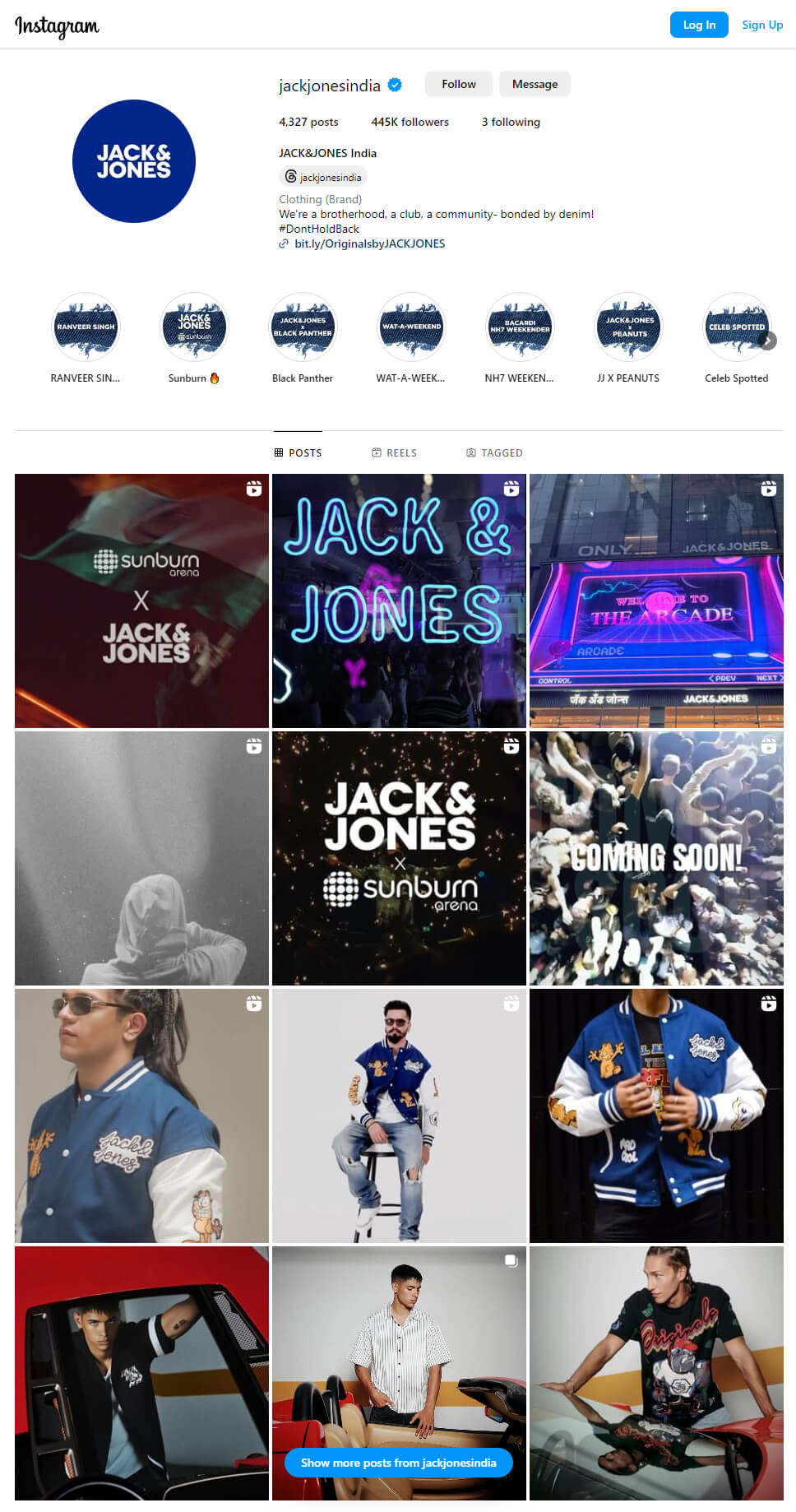Open the Sign Up link
The image size is (796, 1512).
tap(762, 25)
